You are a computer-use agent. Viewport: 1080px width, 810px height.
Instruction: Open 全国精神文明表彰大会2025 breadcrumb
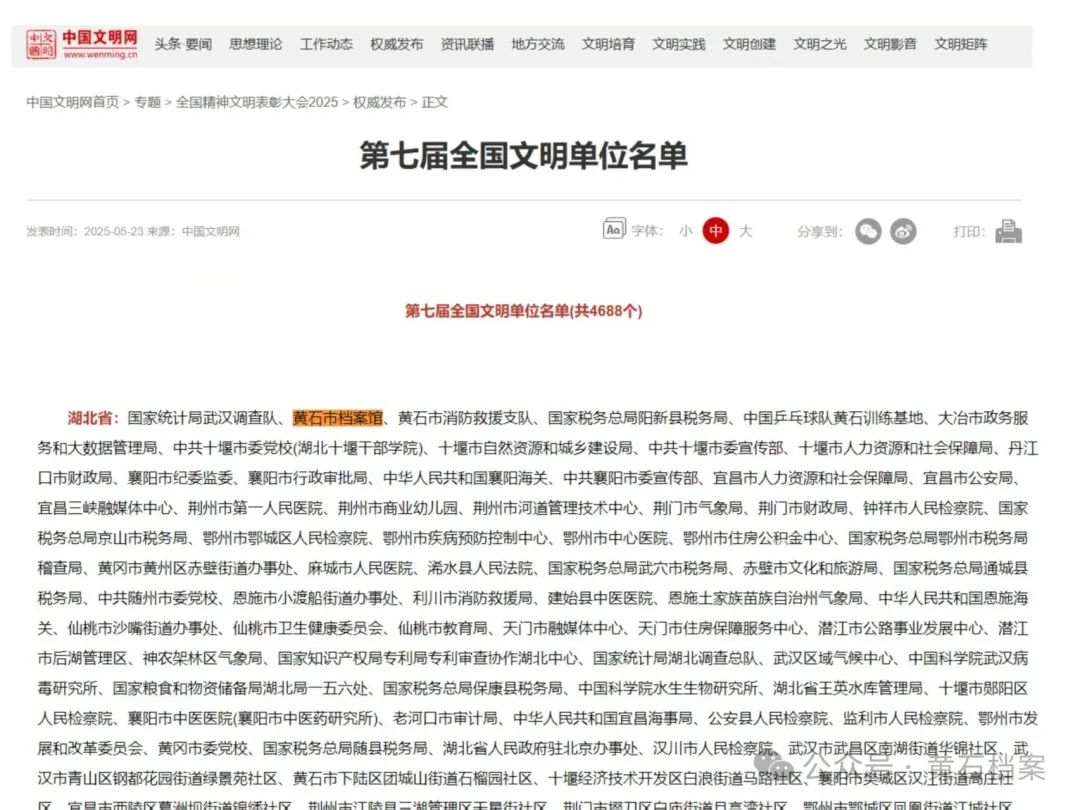coord(257,102)
